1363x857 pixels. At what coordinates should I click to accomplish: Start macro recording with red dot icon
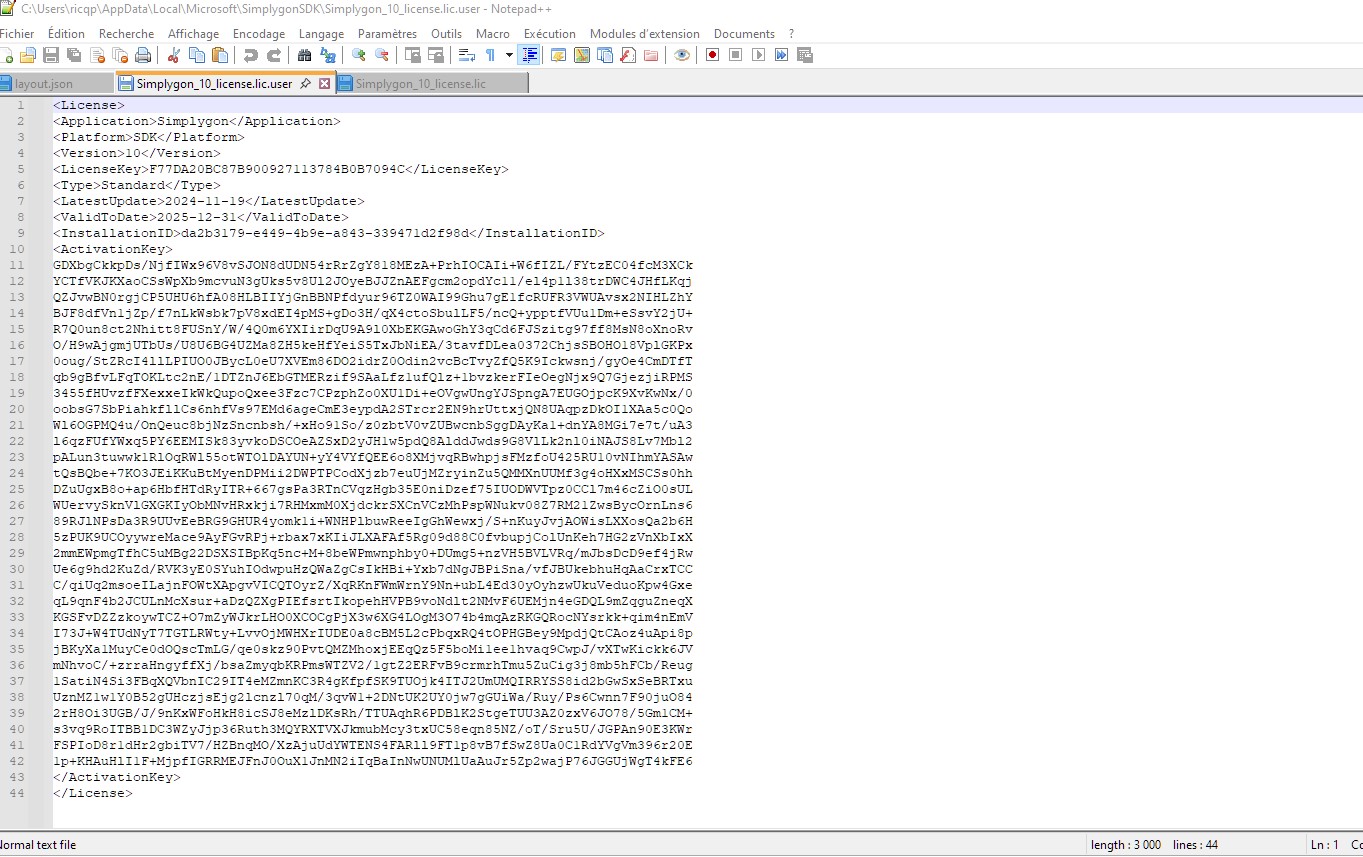713,55
